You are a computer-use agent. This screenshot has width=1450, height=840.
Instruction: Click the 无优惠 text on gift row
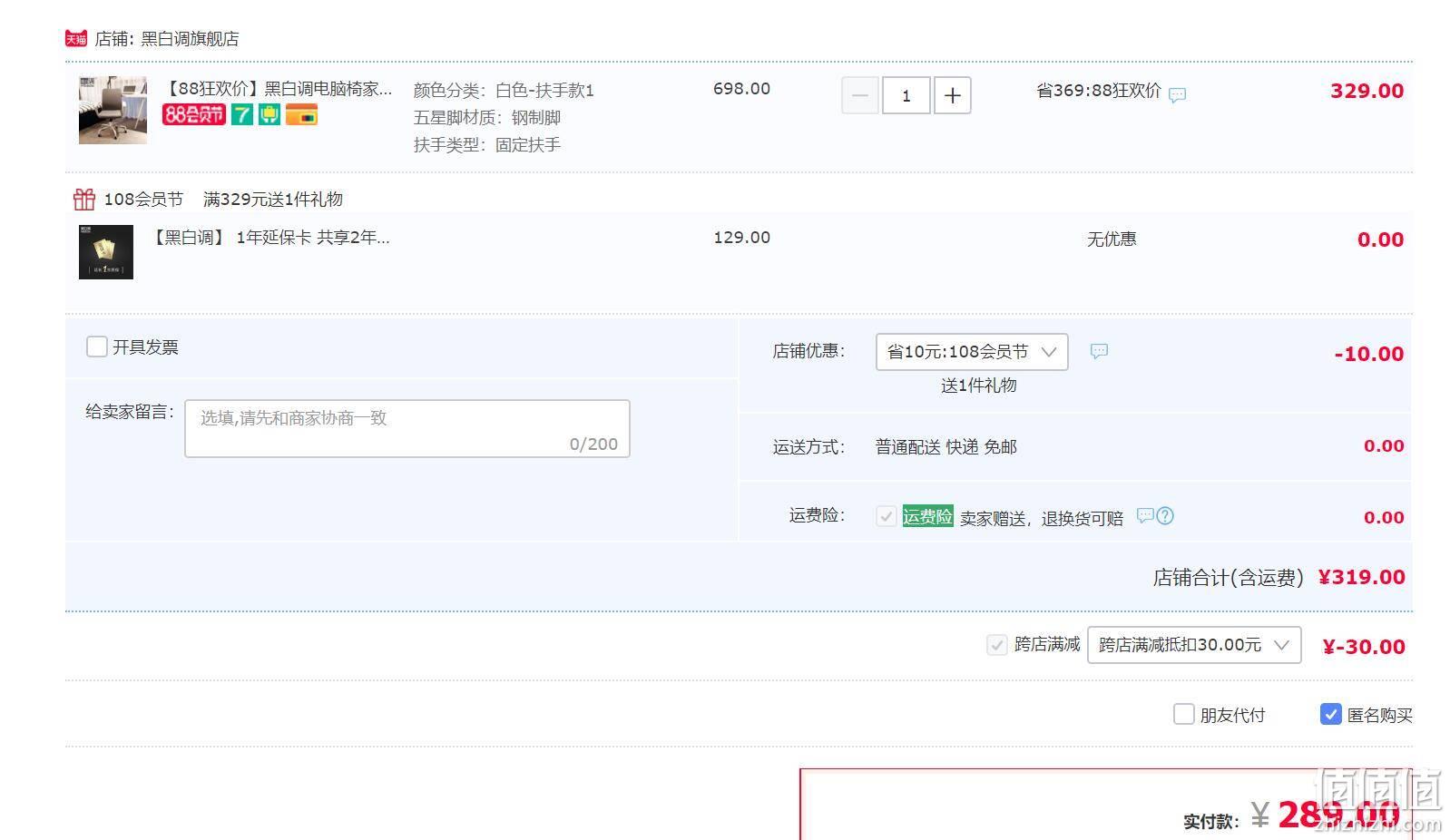[x=1112, y=239]
